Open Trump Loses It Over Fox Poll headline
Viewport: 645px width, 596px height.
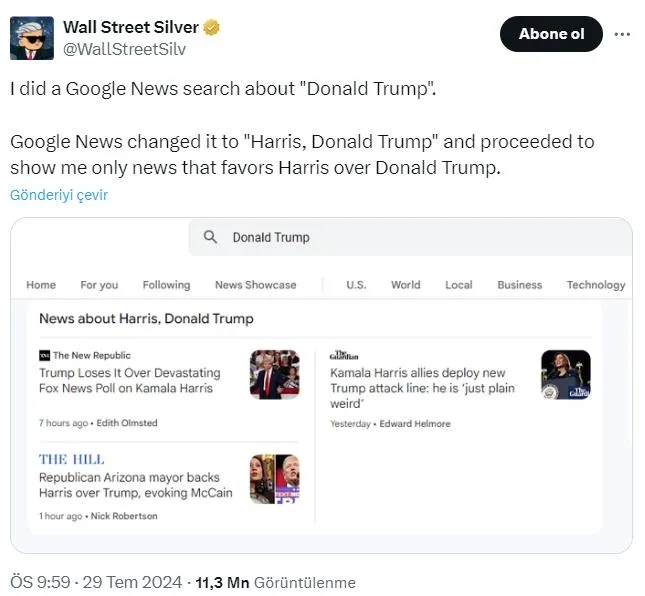(x=129, y=380)
